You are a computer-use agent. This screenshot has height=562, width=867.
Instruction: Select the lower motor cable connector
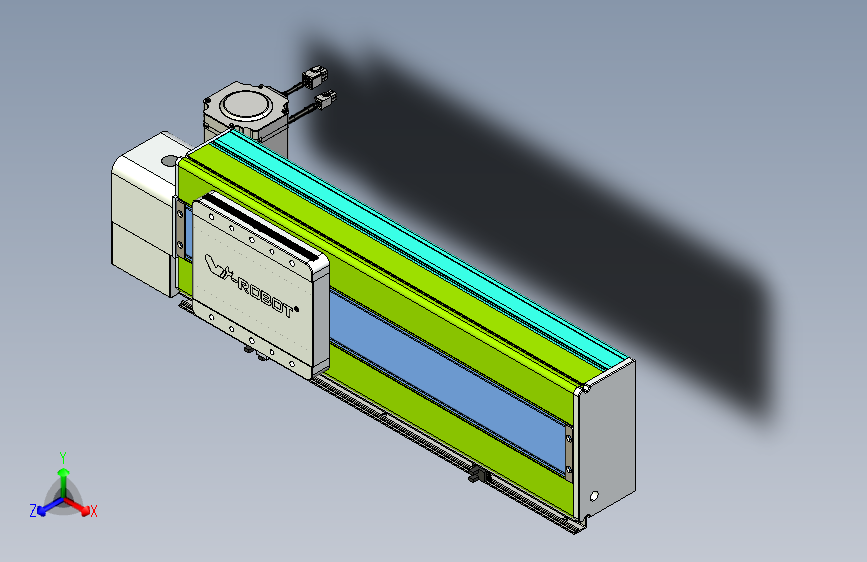[325, 100]
